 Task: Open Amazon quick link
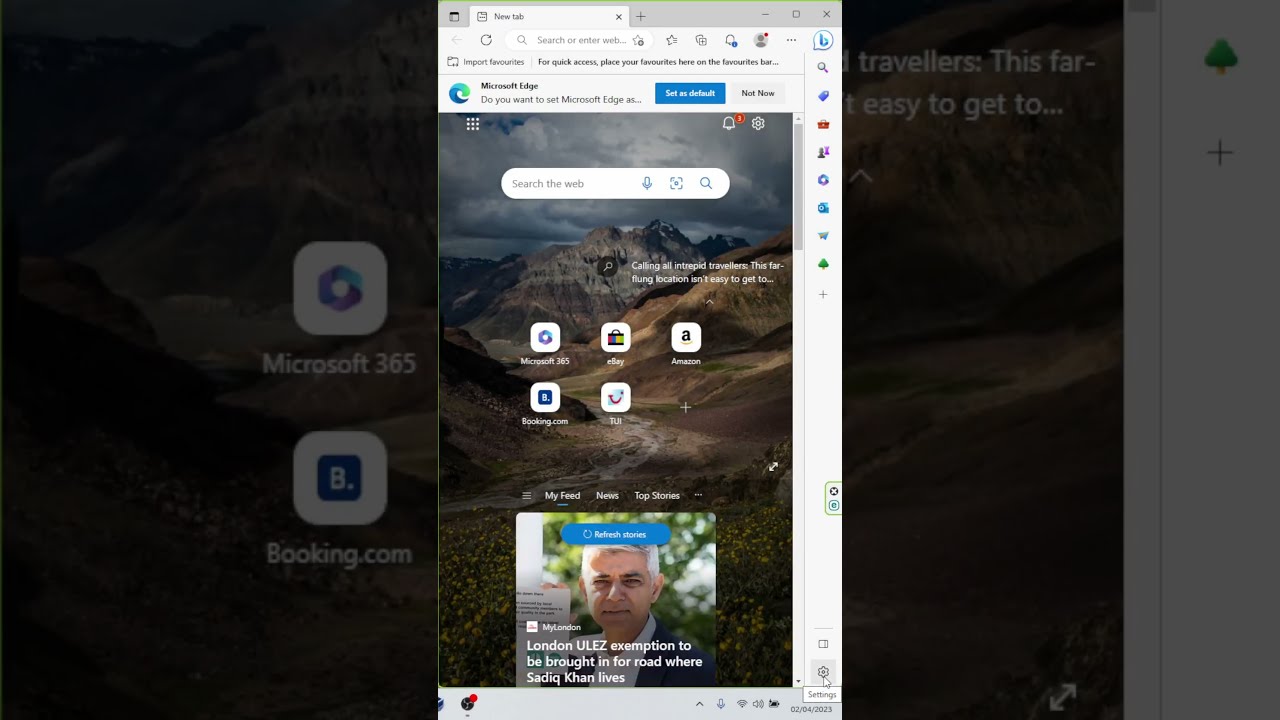686,344
